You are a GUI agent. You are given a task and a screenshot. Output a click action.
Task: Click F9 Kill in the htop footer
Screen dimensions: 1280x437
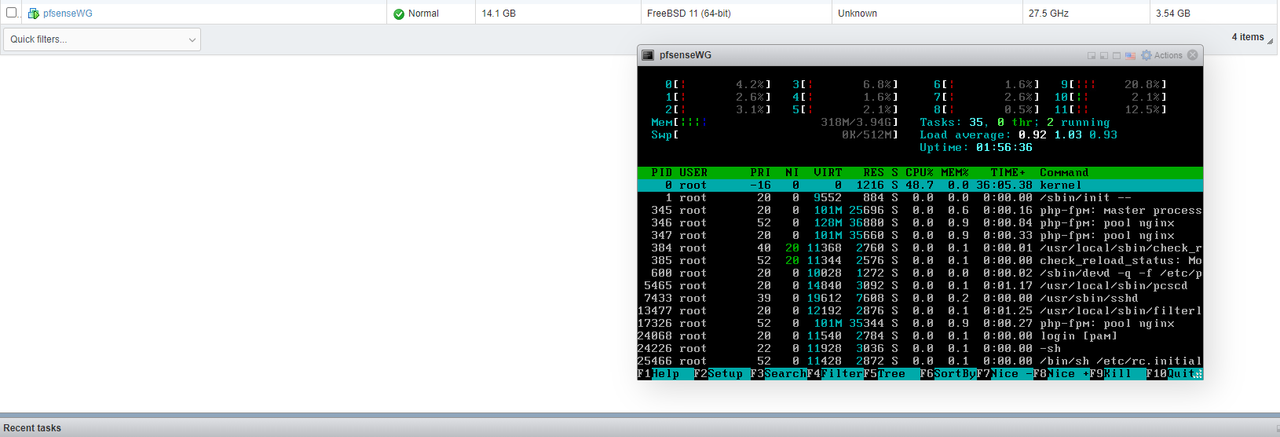[x=1117, y=373]
